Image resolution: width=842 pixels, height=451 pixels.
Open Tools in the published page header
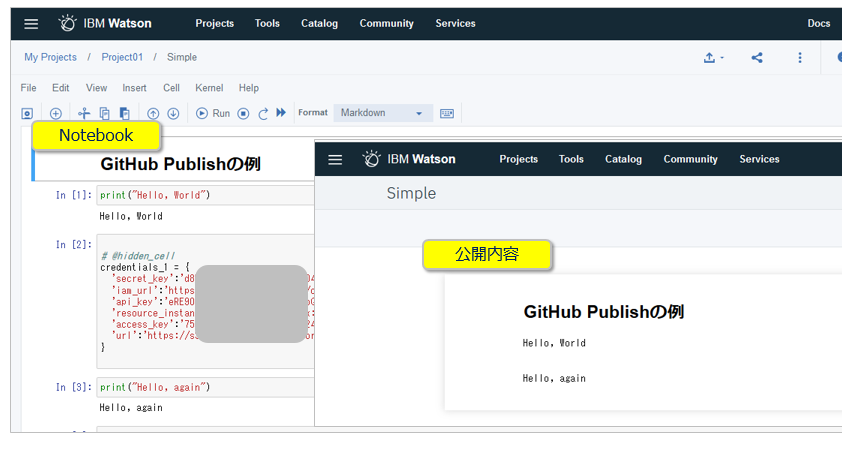point(571,159)
